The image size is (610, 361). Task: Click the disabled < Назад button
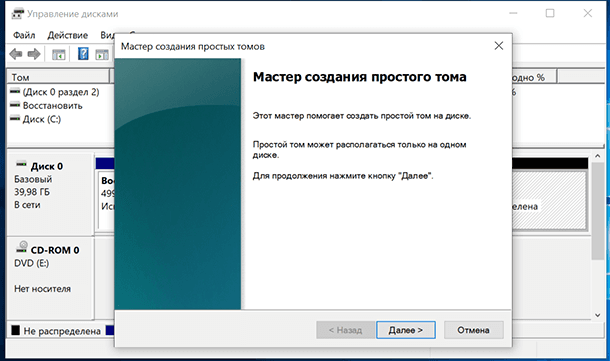[345, 330]
